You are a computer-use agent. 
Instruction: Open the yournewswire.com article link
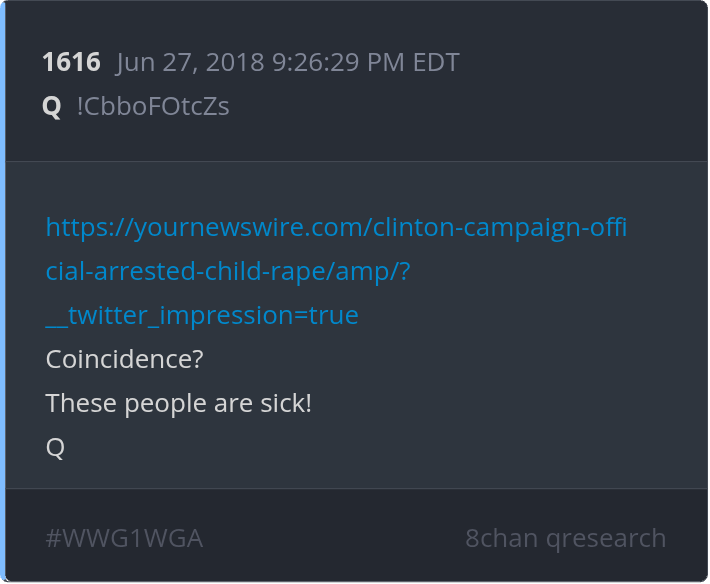pos(336,228)
